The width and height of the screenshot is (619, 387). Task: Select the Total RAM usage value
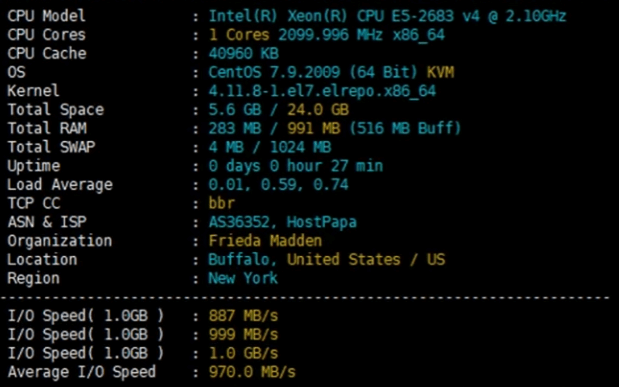pos(334,128)
